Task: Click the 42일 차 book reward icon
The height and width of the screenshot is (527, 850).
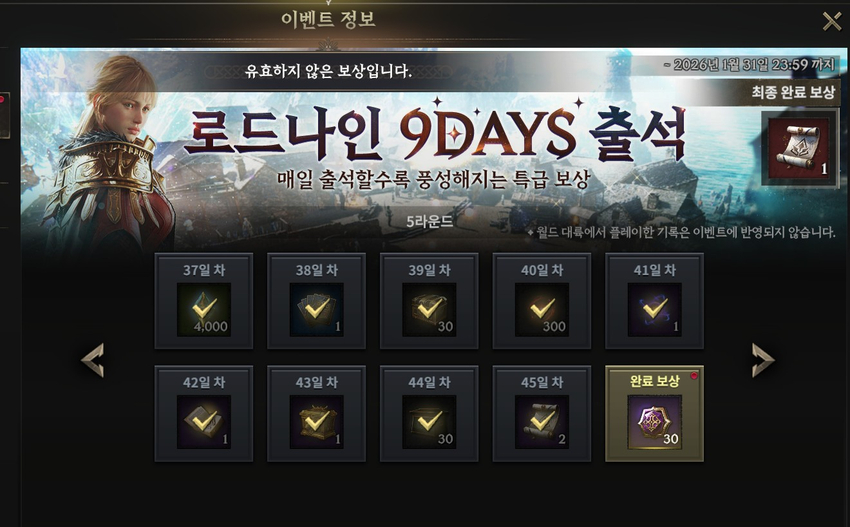Action: (x=204, y=422)
